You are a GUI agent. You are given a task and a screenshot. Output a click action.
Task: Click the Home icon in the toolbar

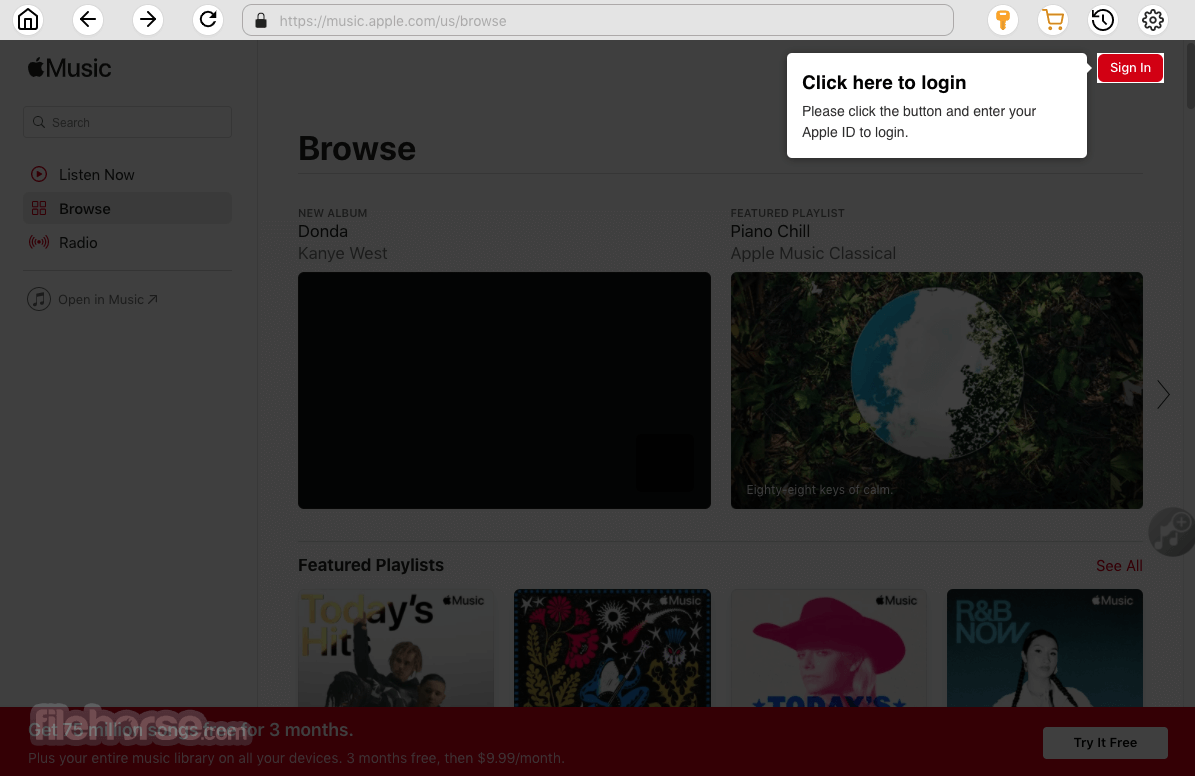coord(28,20)
